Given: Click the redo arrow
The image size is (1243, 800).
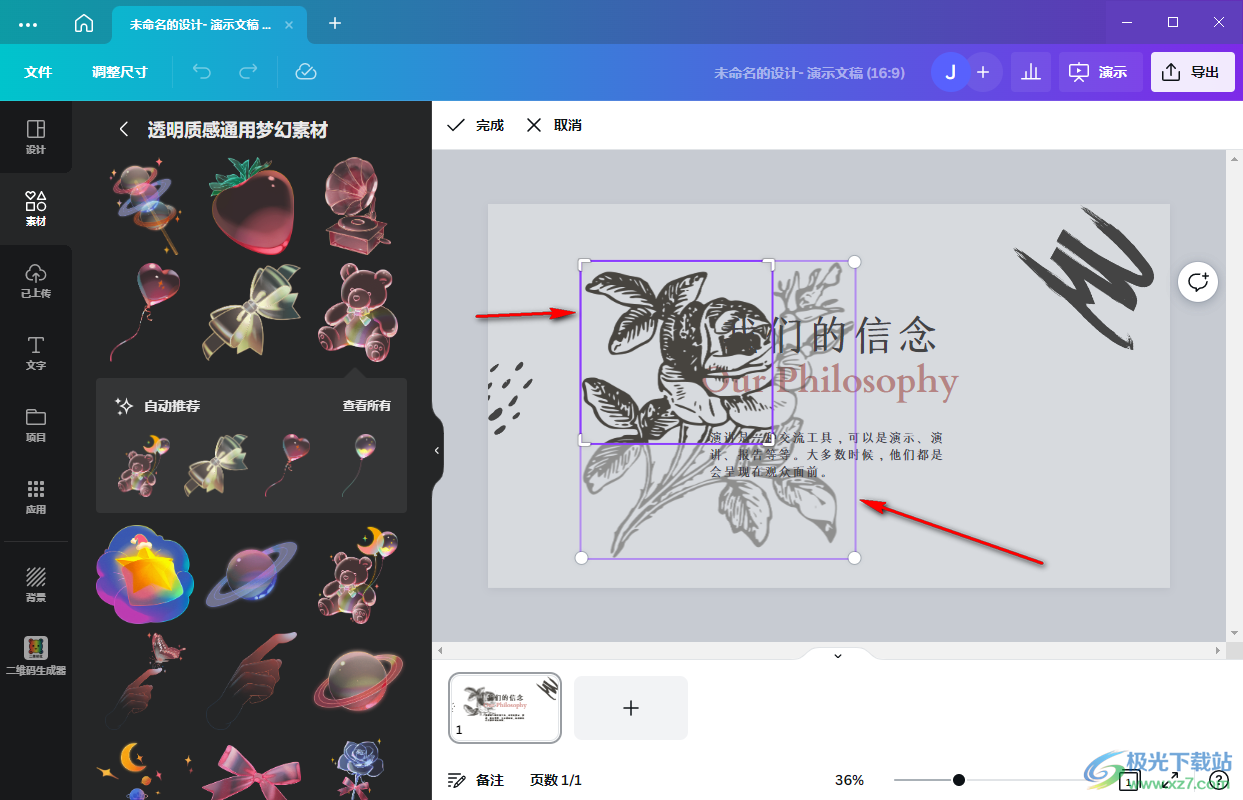Looking at the screenshot, I should (248, 72).
